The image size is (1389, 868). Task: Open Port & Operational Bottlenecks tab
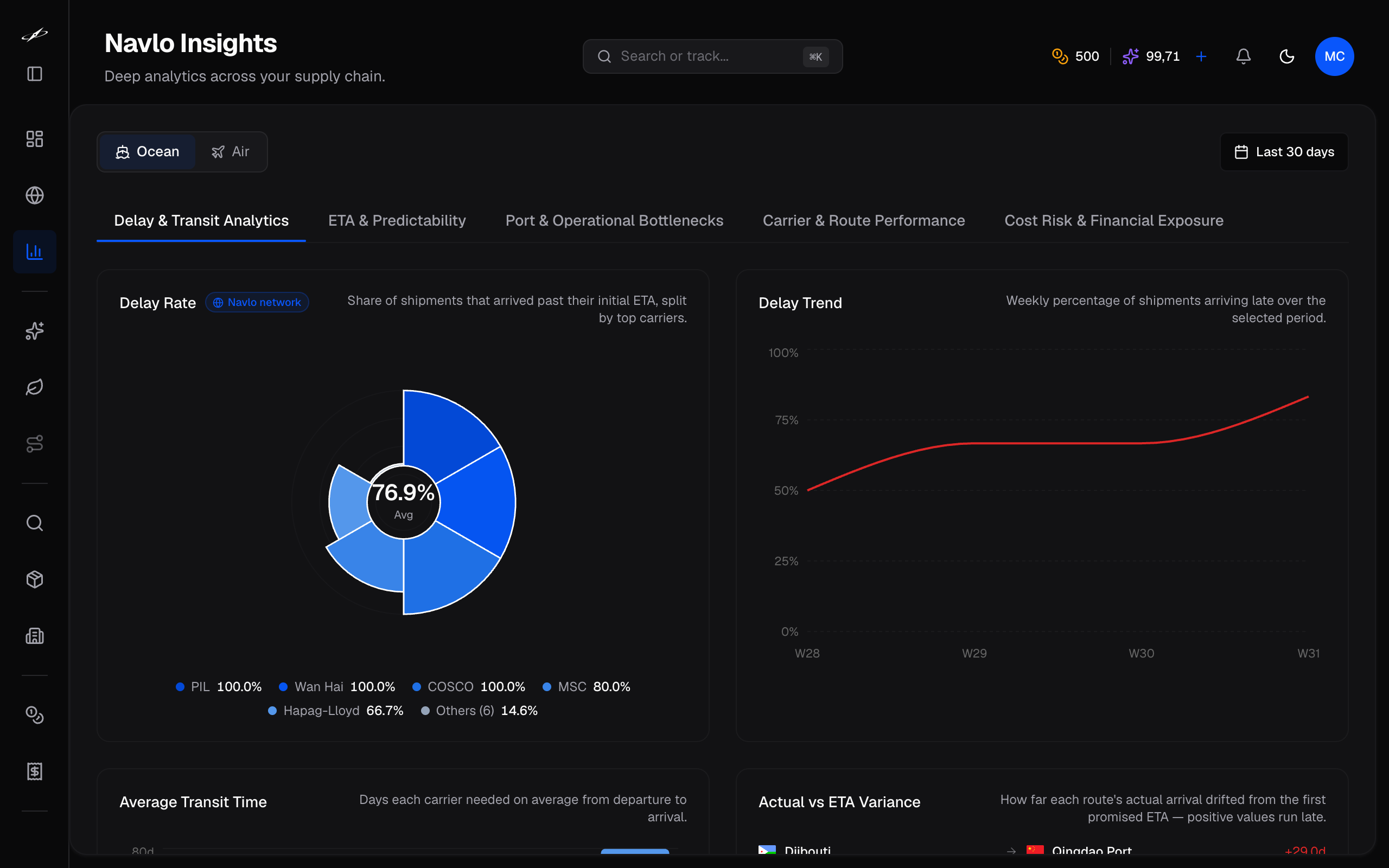(614, 220)
